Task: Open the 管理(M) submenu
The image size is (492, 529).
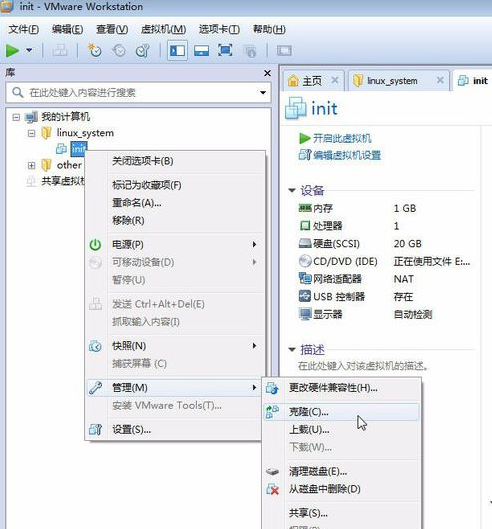Action: 175,388
